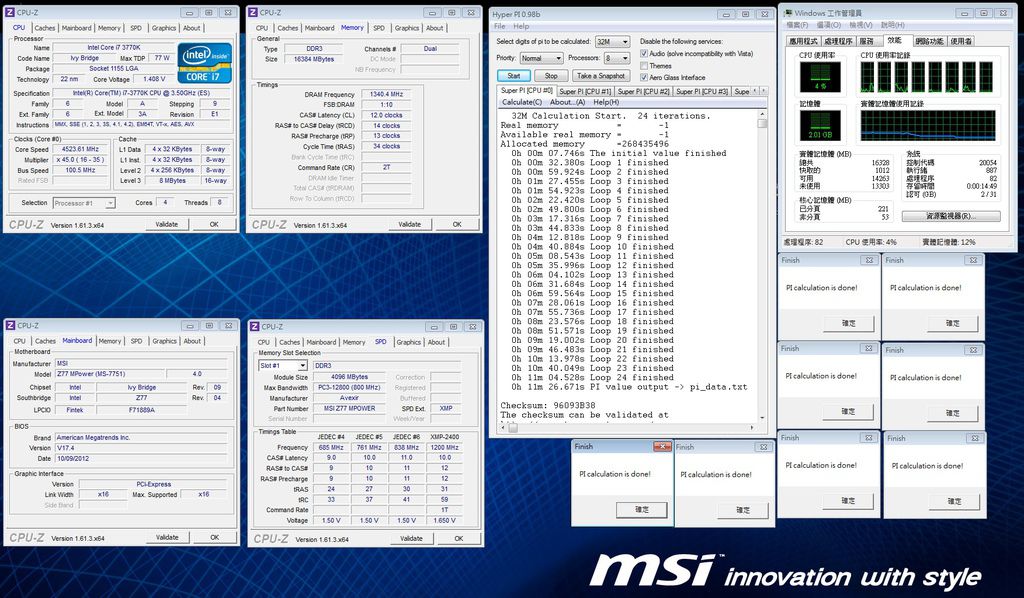Click the 記憶體 usage gauge showing 2.01 GB

[x=820, y=125]
